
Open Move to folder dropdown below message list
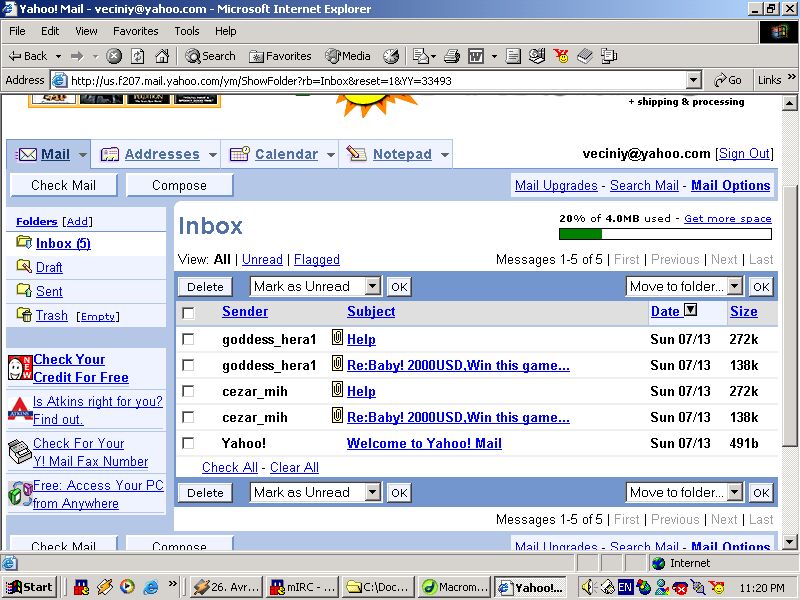684,492
